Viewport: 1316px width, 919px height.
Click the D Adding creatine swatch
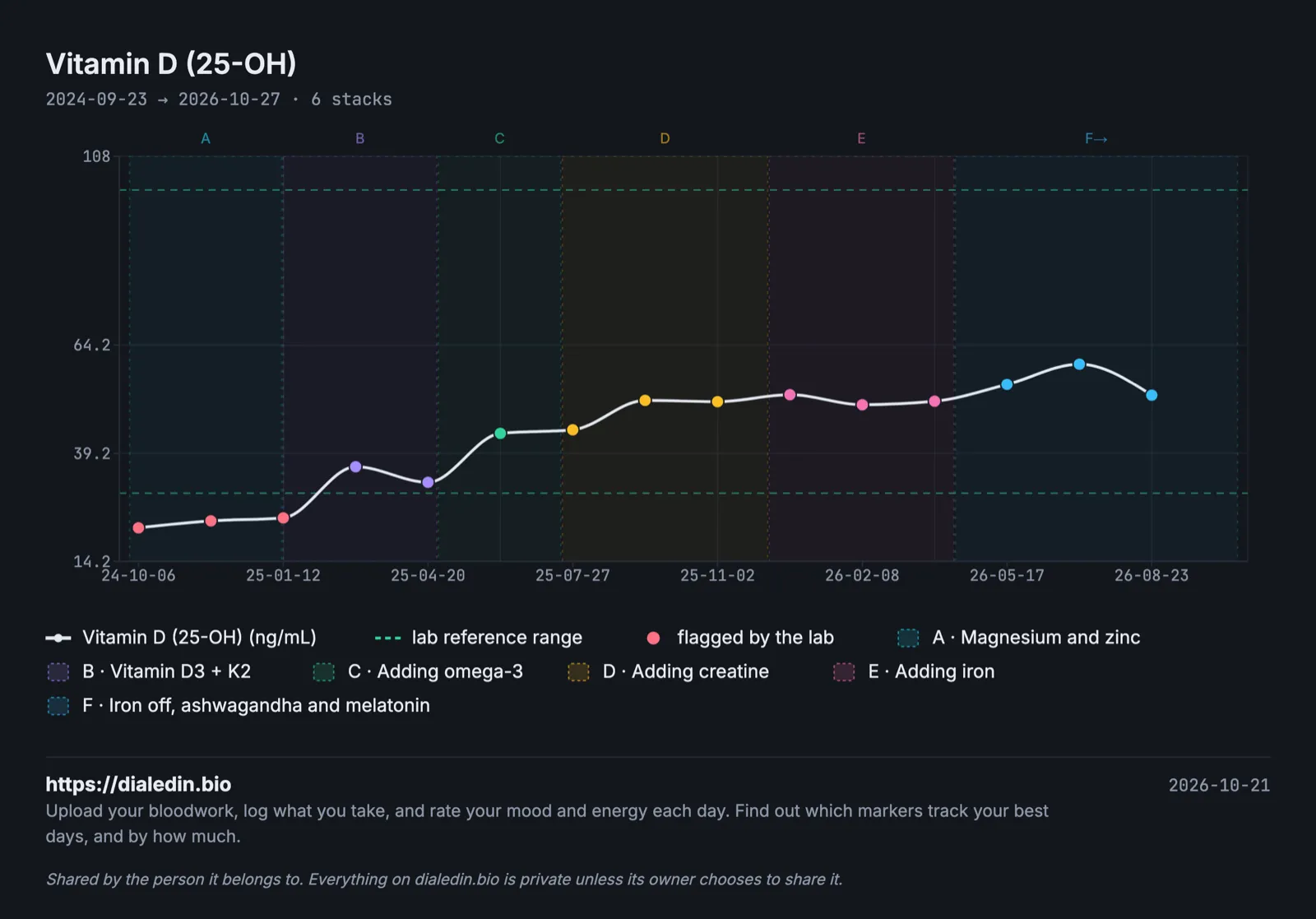click(579, 671)
